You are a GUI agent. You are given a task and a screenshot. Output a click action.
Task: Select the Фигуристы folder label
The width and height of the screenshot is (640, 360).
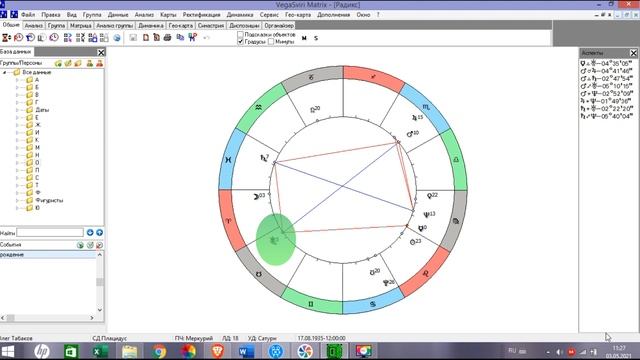tap(49, 200)
